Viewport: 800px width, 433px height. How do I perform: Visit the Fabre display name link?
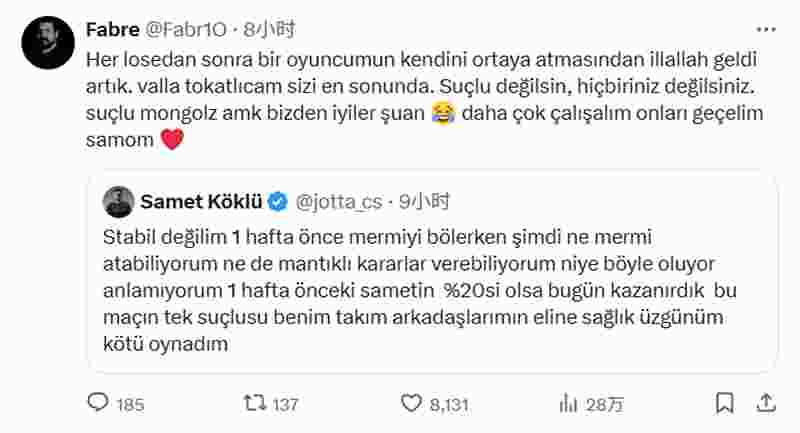click(113, 30)
